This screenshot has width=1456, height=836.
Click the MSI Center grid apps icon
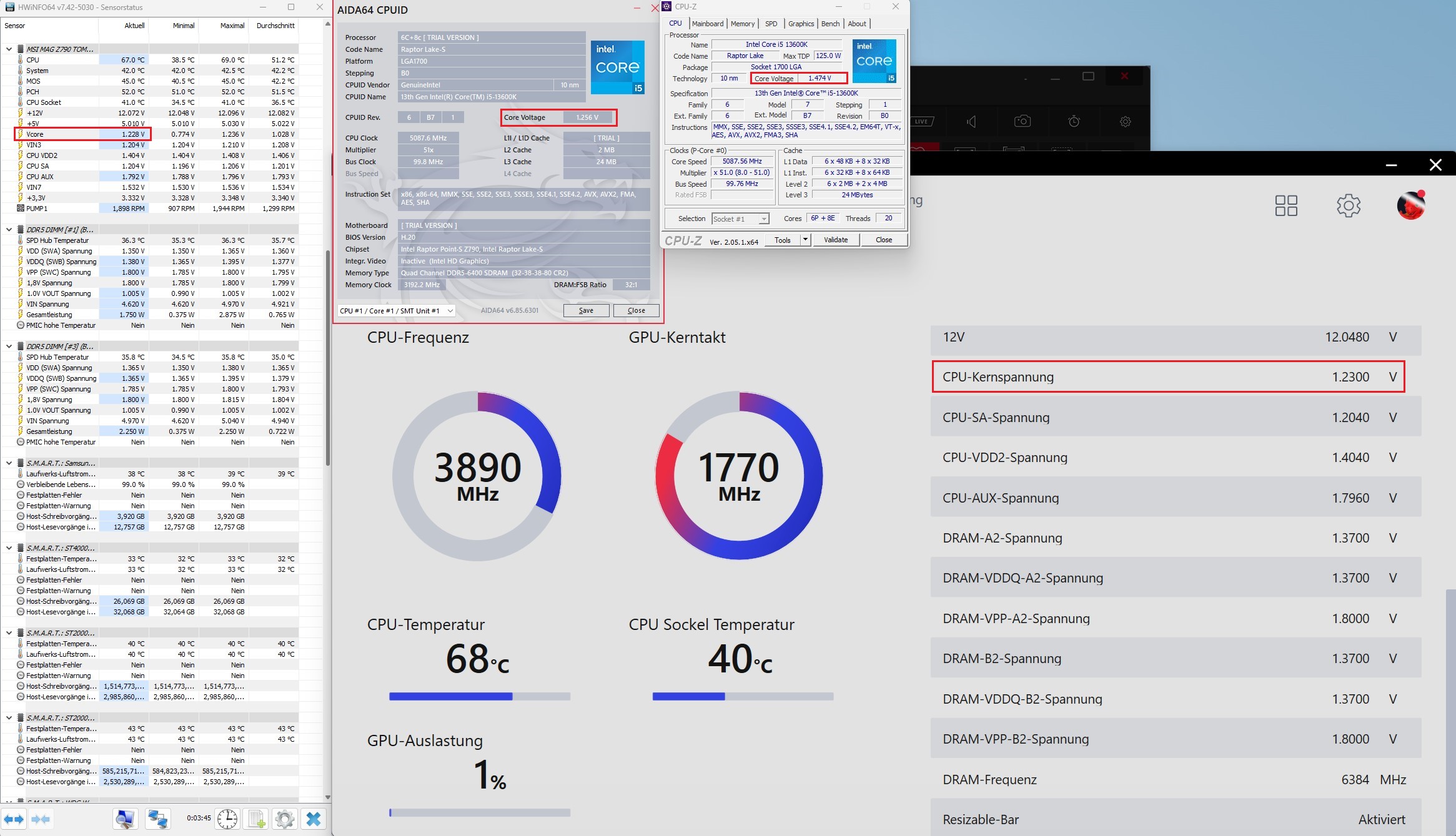[x=1285, y=205]
